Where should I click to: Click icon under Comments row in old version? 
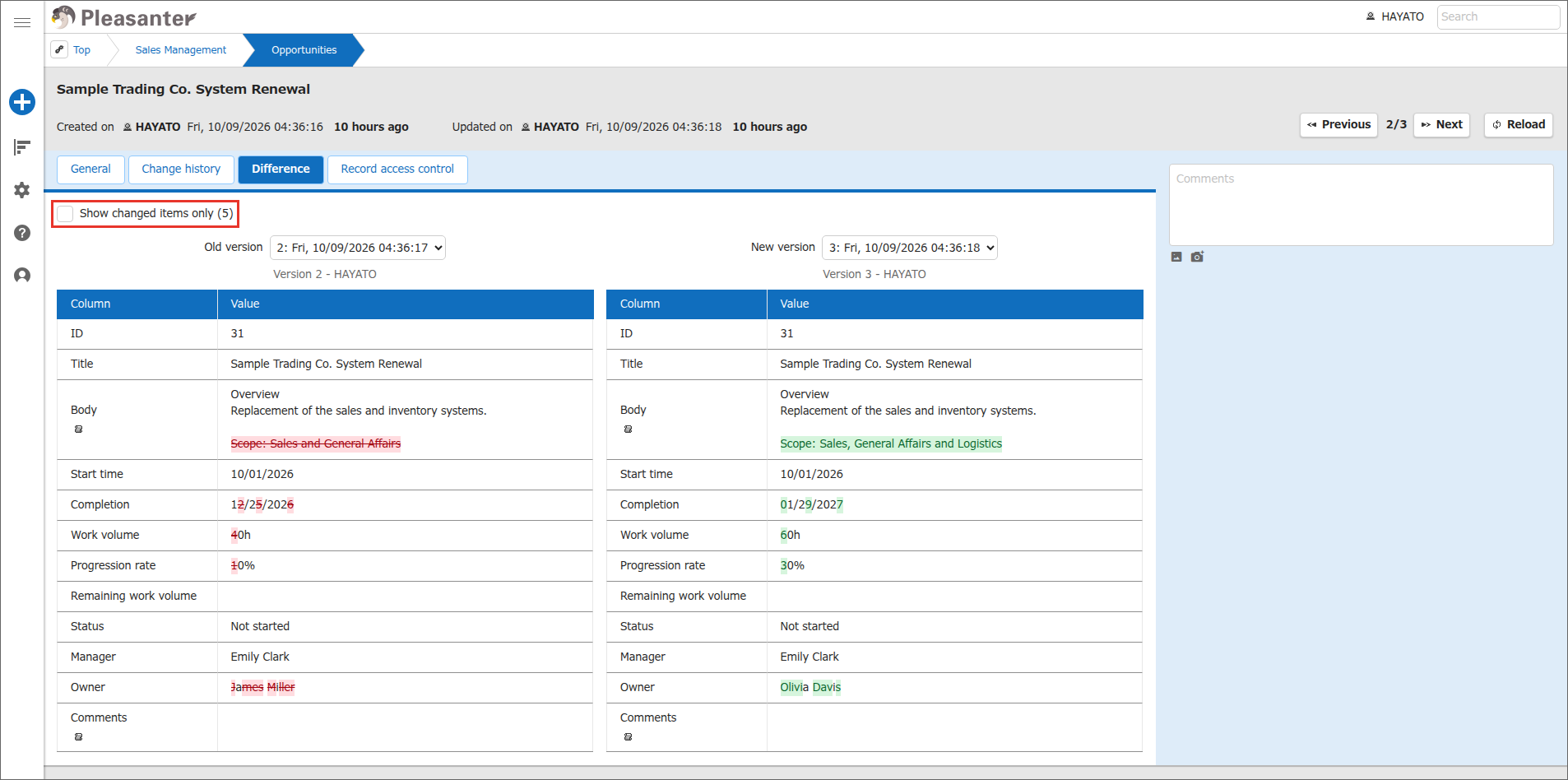coord(78,737)
